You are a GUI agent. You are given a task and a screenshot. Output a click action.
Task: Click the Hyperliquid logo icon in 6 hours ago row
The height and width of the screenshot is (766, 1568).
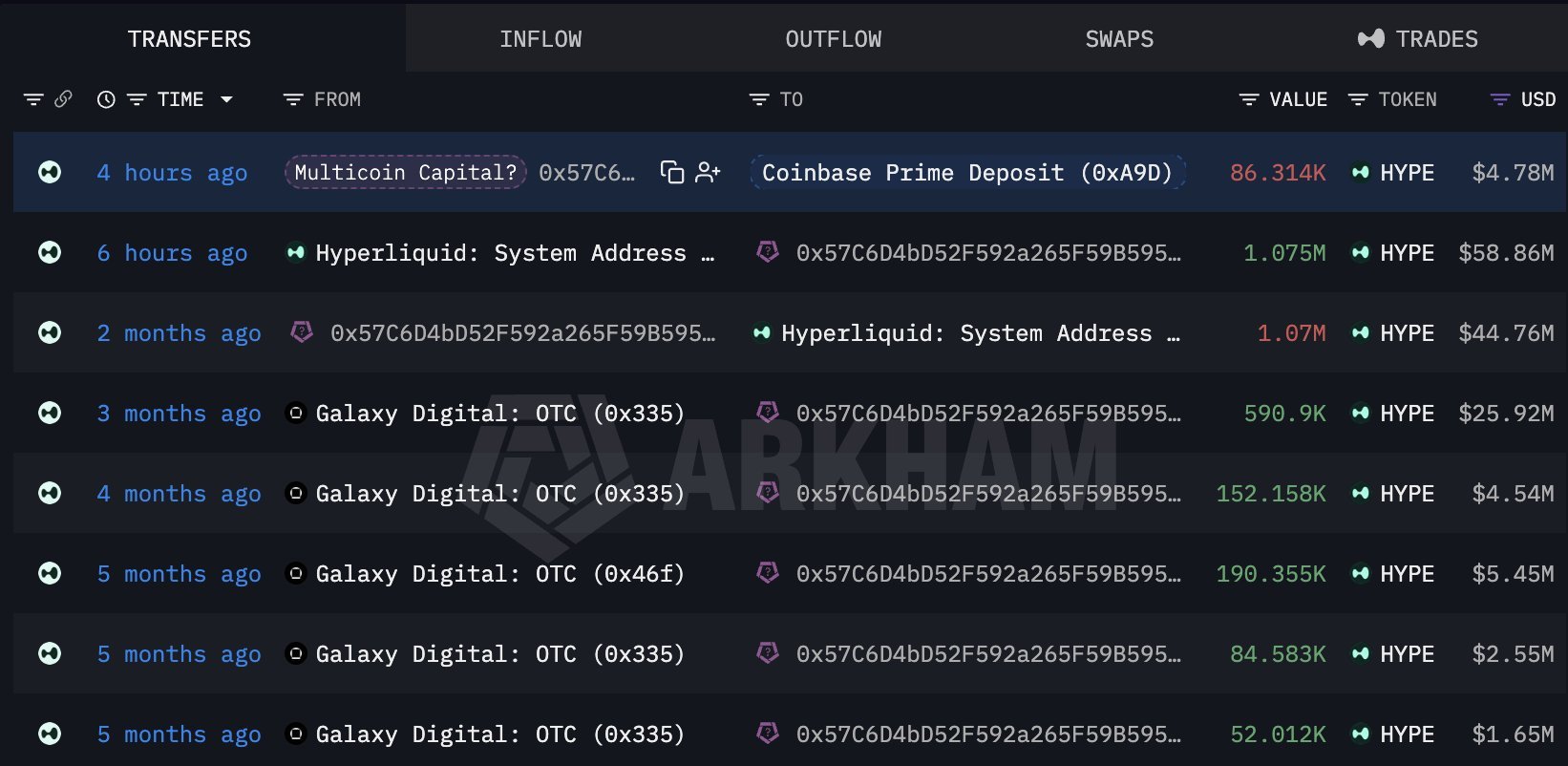coord(296,252)
